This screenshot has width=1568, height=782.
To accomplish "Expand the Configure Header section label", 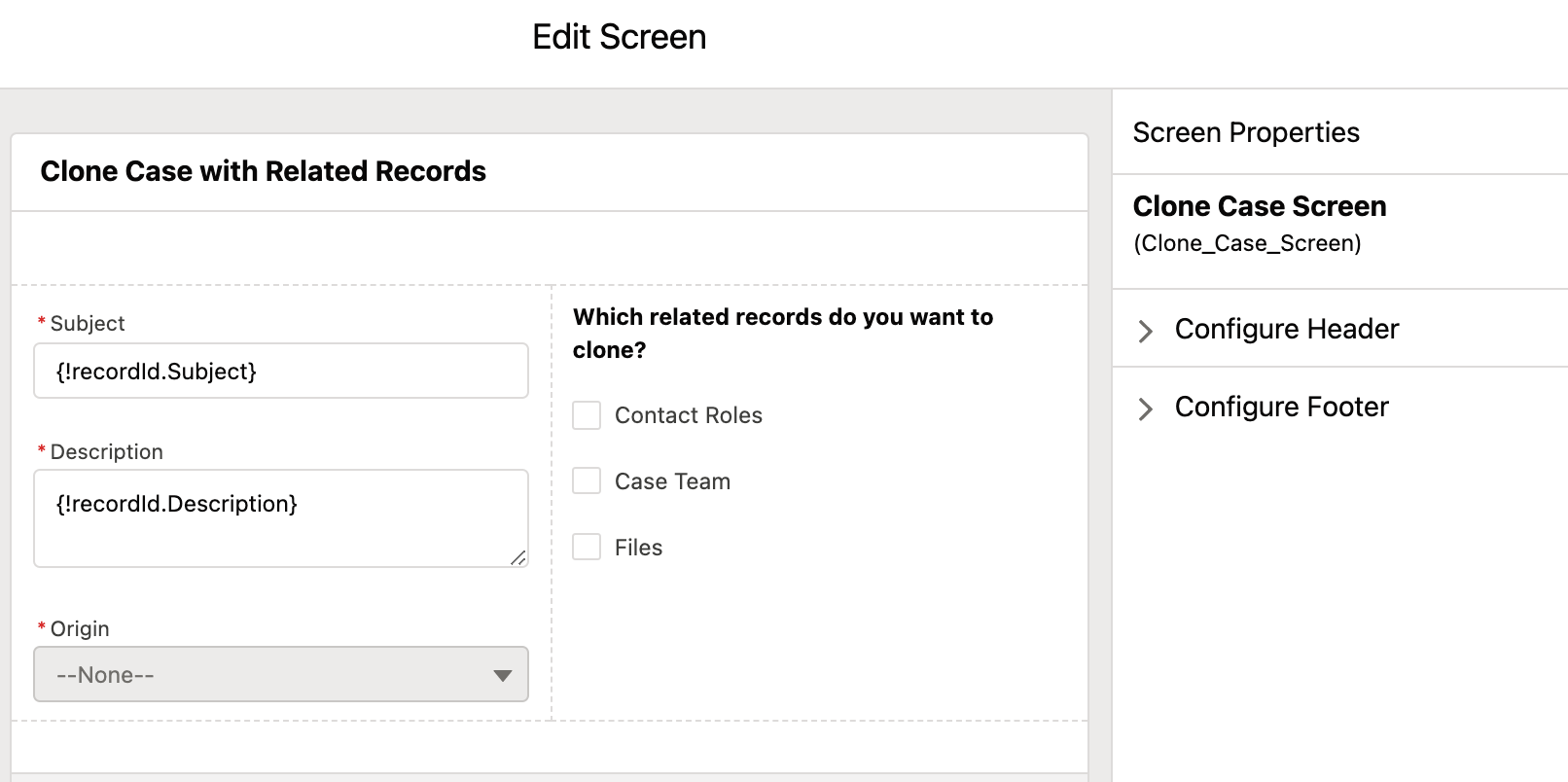I will [1286, 330].
